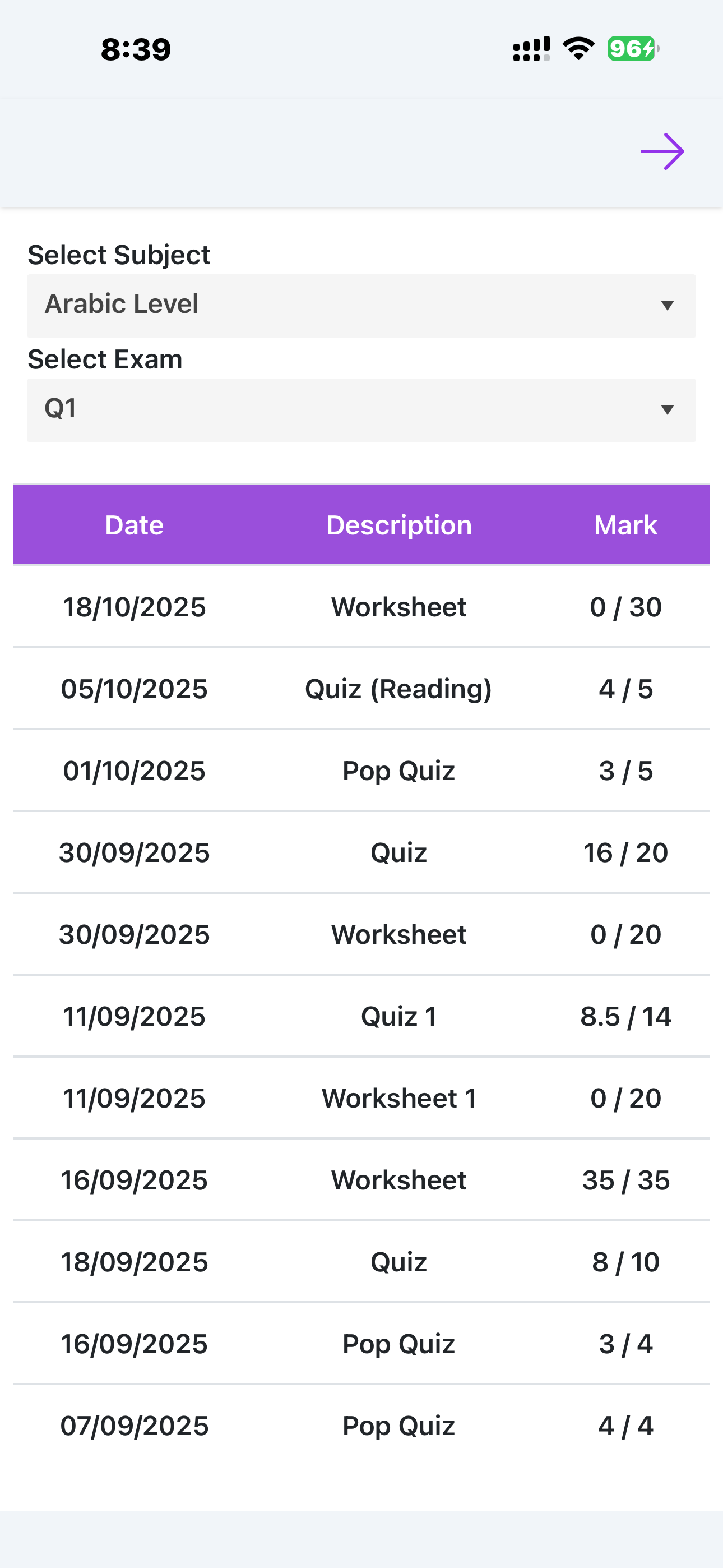Tap the 8:39 clock in status bar

(136, 49)
